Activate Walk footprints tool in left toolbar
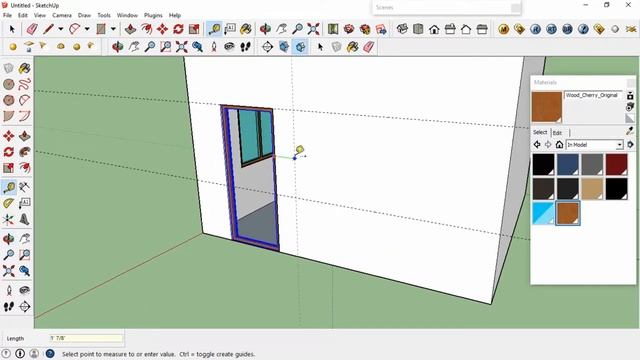This screenshot has width=640, height=360. 9,307
